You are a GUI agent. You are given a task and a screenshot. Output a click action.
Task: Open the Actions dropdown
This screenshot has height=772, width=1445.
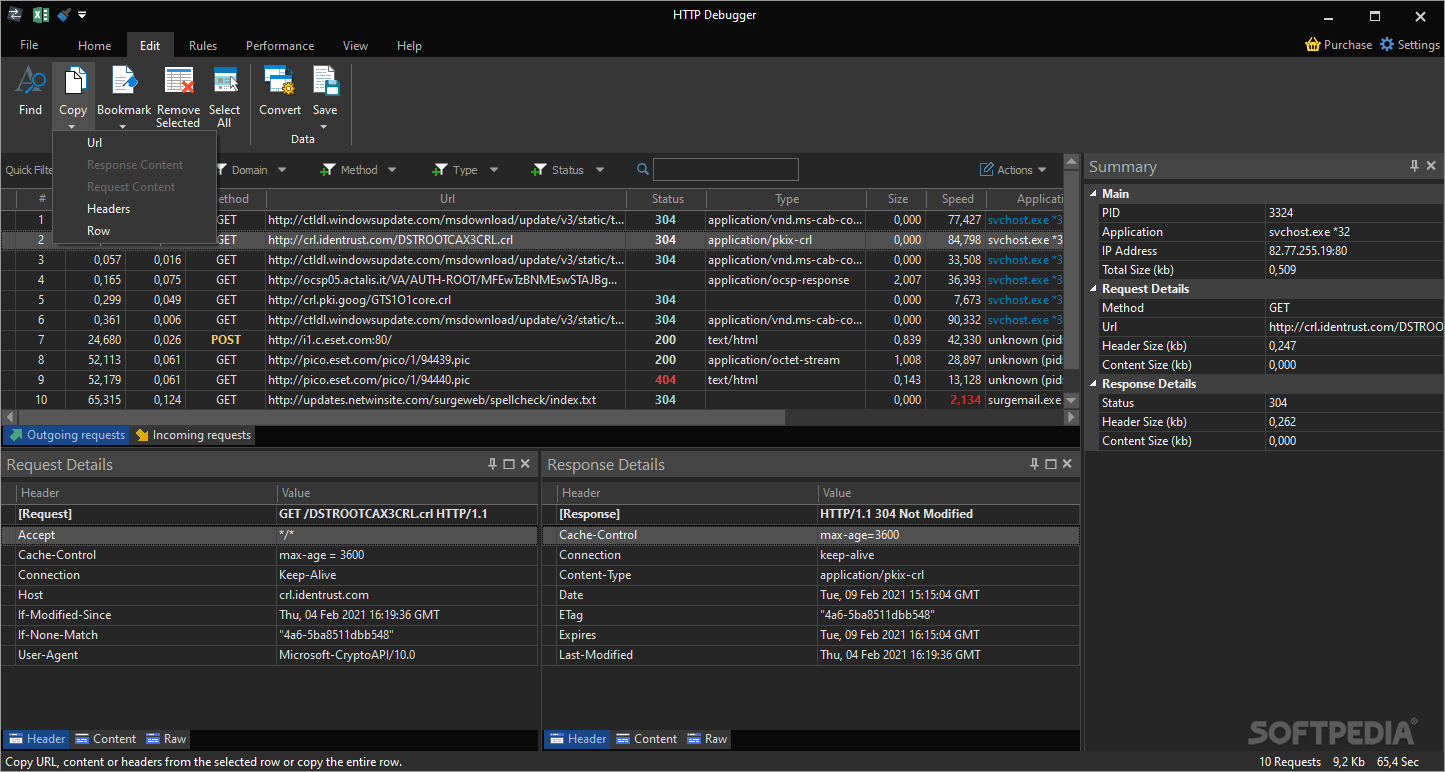point(1014,170)
